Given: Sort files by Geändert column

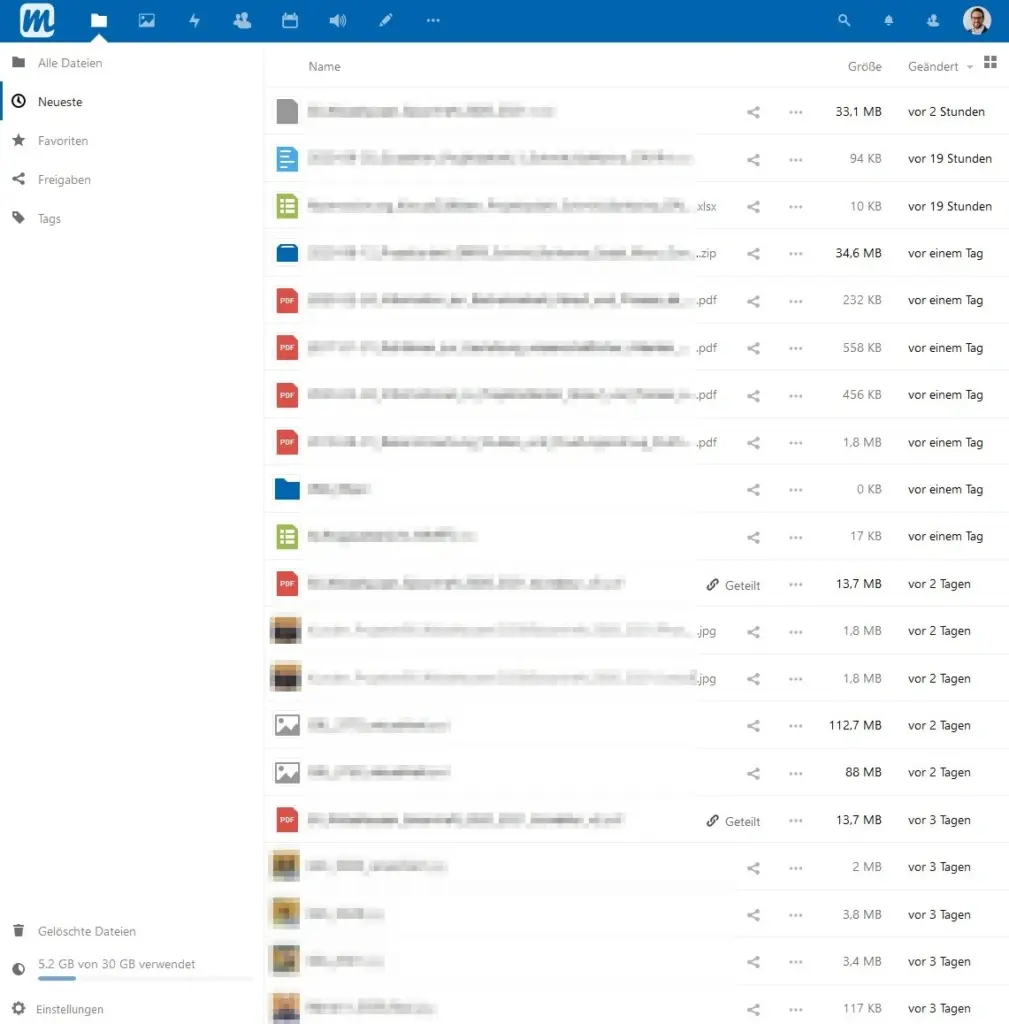Looking at the screenshot, I should [x=933, y=67].
